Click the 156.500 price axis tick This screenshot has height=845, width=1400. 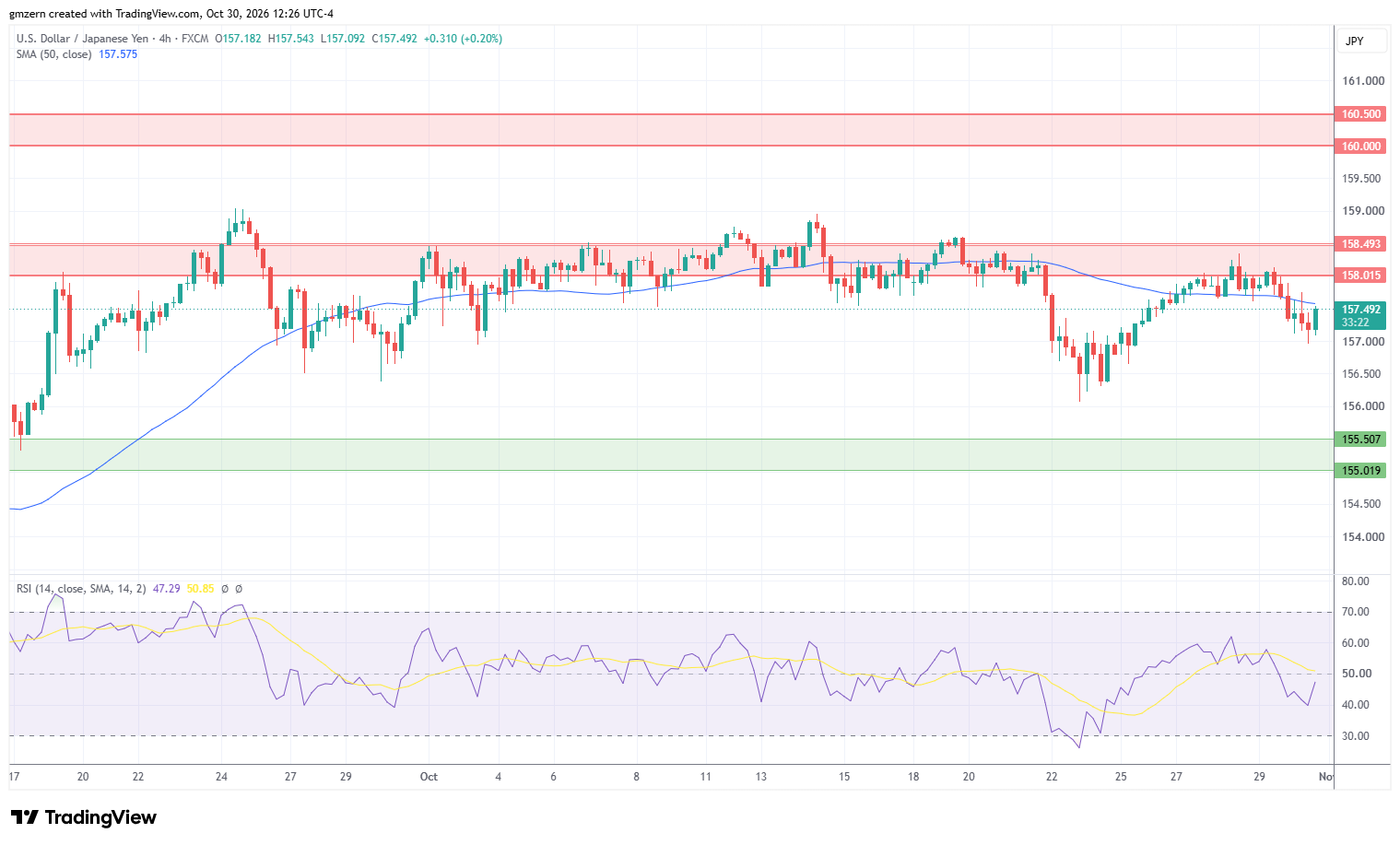1363,374
